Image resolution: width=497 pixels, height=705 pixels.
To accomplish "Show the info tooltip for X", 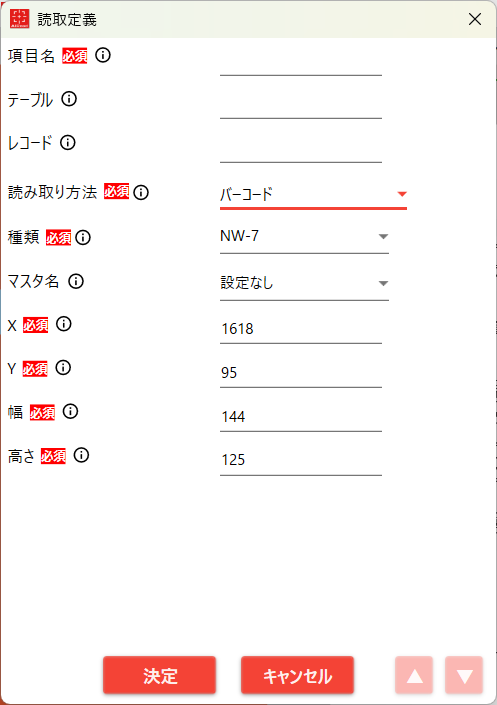I will 63,324.
